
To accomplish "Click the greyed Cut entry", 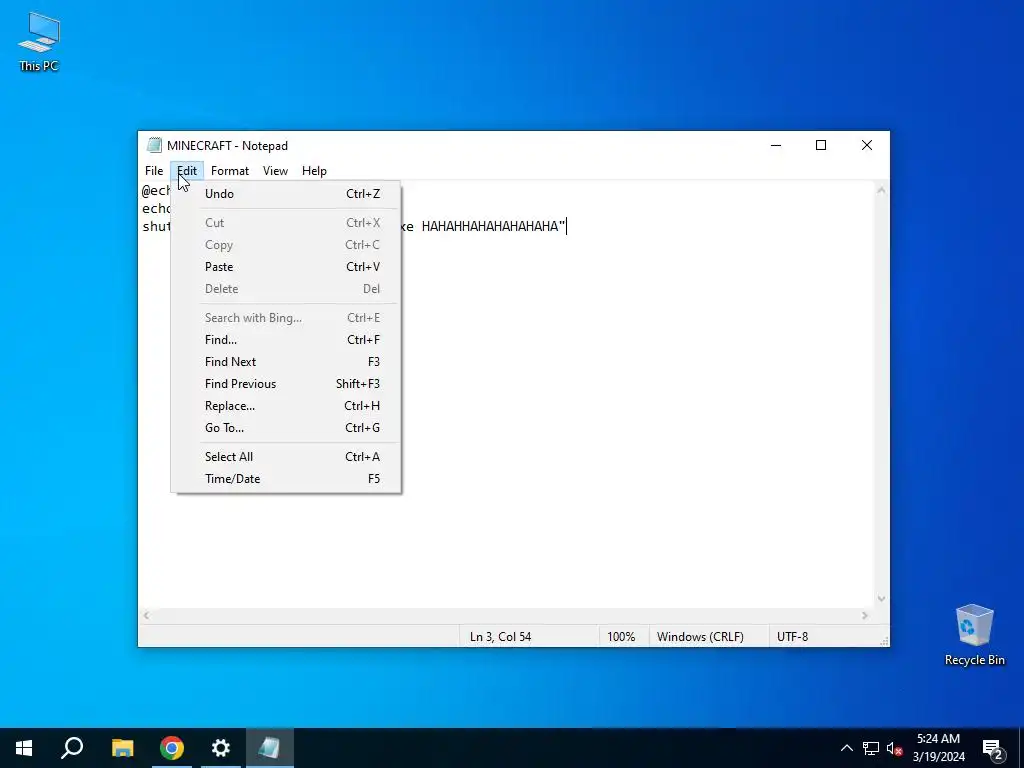I will [286, 223].
